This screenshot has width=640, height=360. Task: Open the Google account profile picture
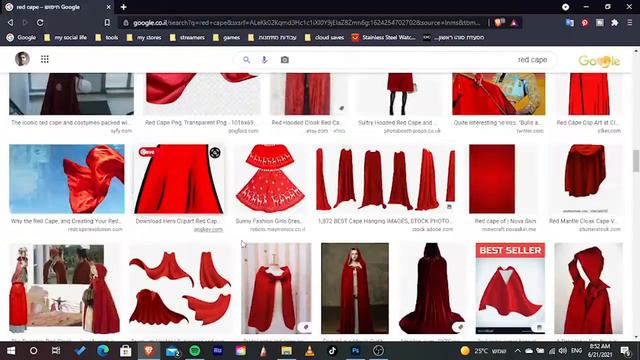pyautogui.click(x=22, y=59)
